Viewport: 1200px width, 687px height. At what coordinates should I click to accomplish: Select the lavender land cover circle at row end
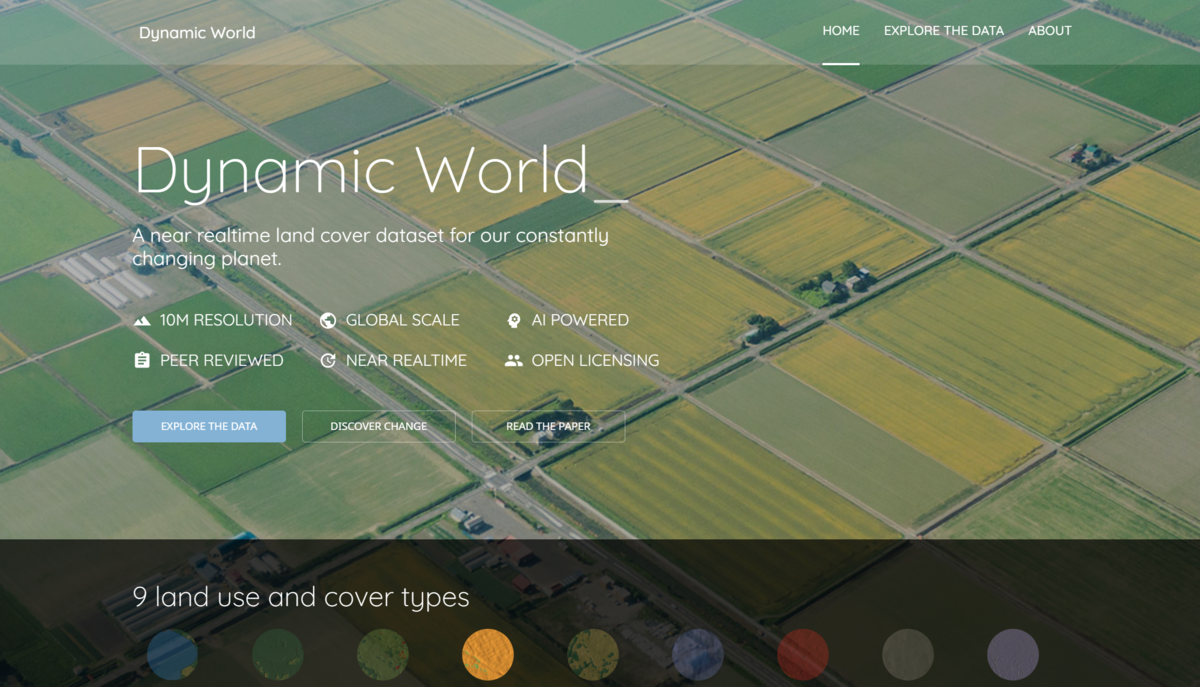pos(1013,655)
